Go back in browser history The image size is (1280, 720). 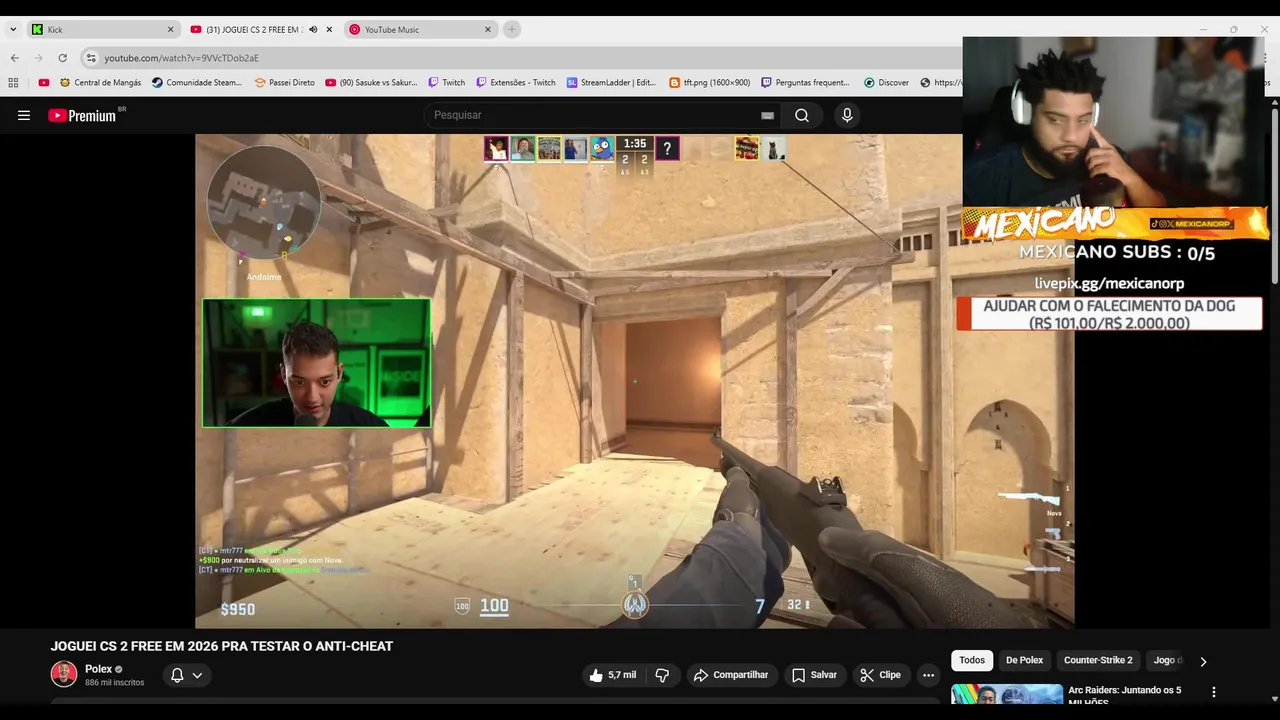coord(14,58)
